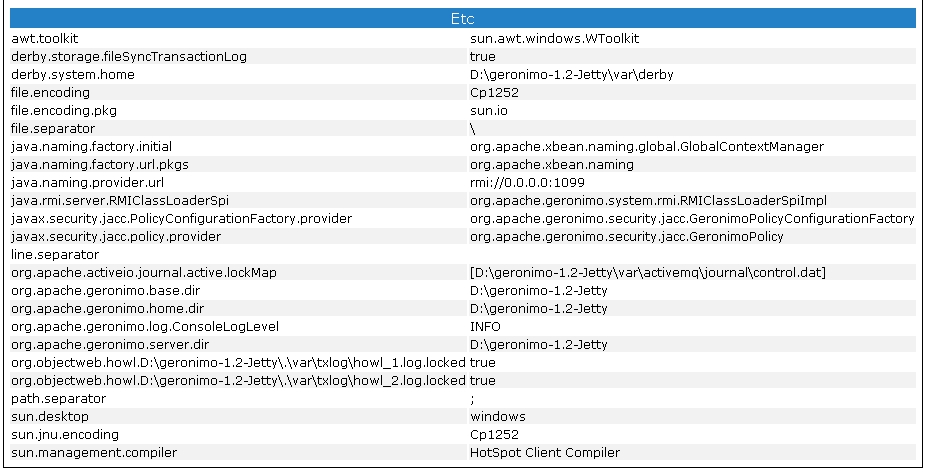Screen dimensions: 928x473
Task: Click the INFO console log level value
Action: pos(485,326)
